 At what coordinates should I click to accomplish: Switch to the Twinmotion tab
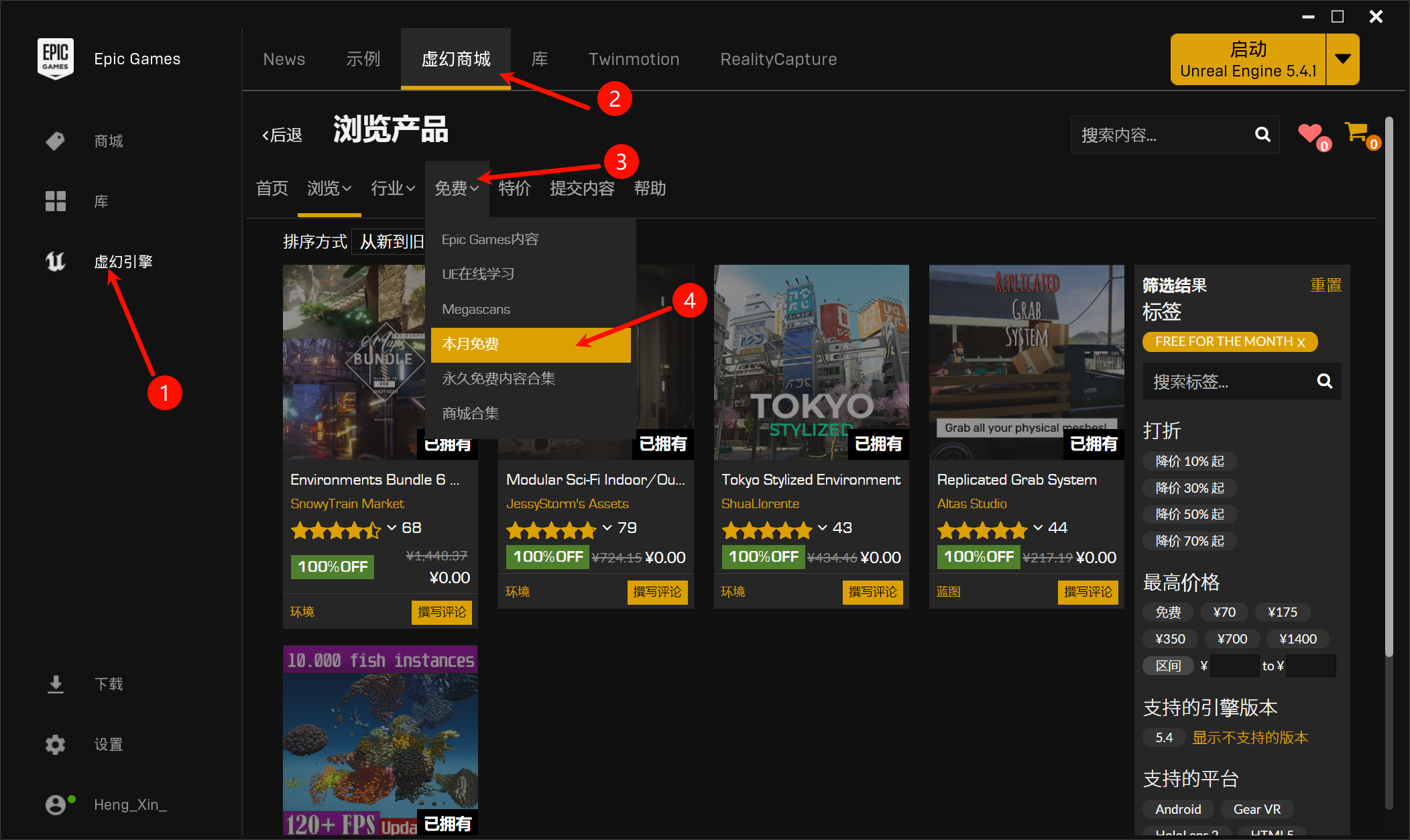tap(634, 59)
